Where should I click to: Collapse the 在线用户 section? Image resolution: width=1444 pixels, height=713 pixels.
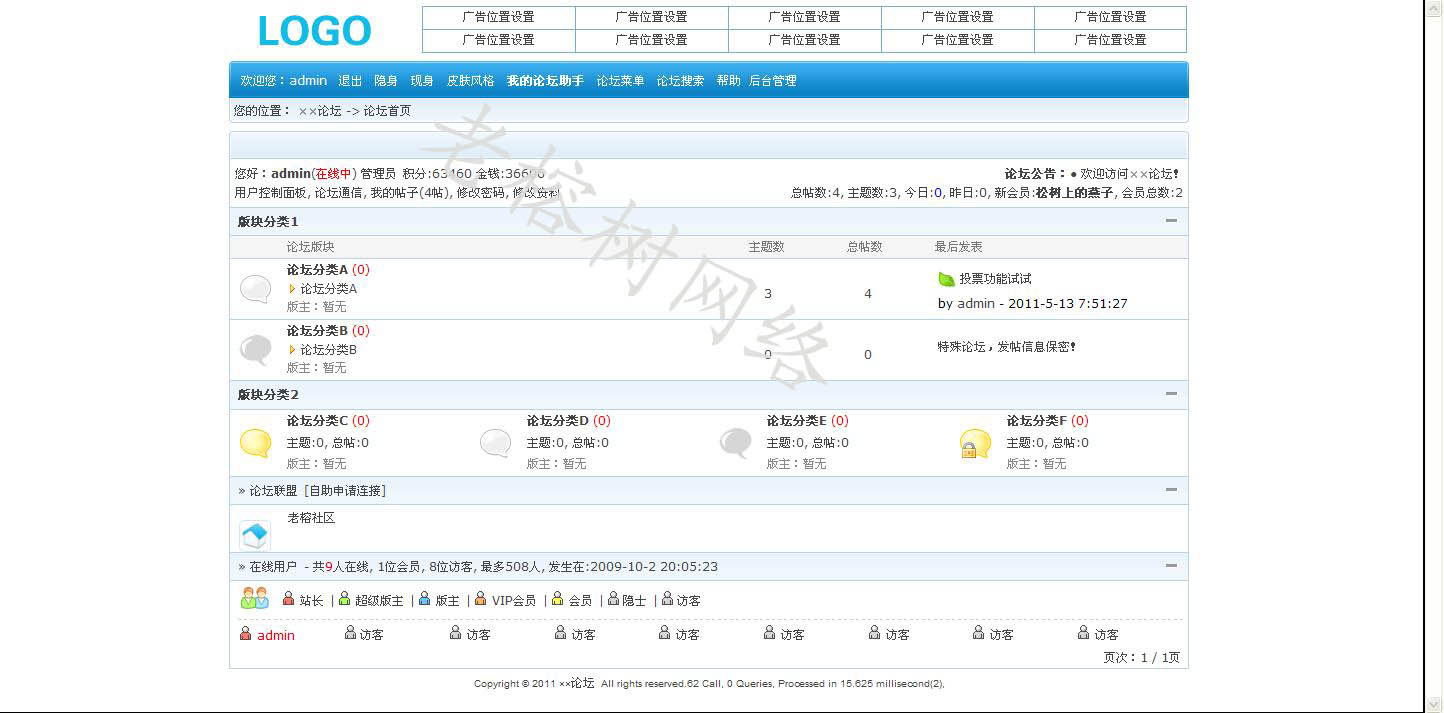tap(1171, 566)
